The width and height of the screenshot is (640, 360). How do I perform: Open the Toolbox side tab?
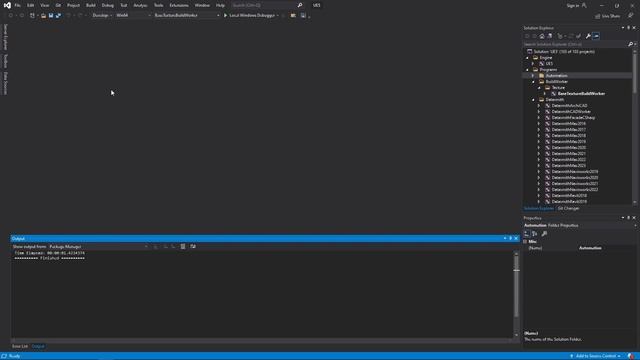click(x=5, y=61)
